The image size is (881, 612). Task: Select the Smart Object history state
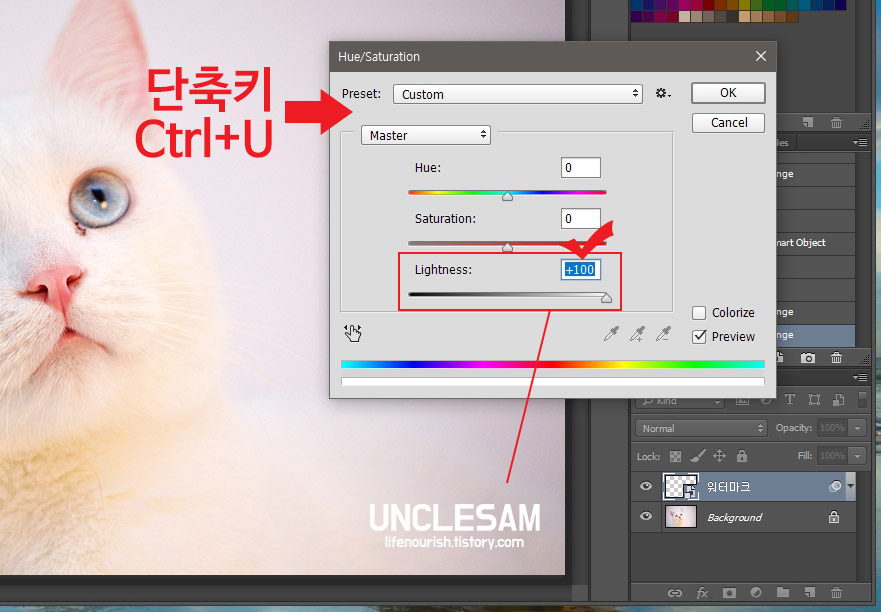pyautogui.click(x=815, y=243)
